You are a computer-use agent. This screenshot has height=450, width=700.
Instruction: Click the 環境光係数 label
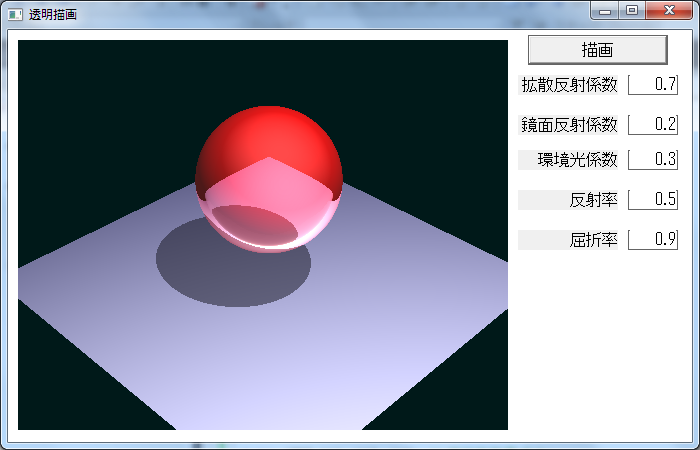568,160
